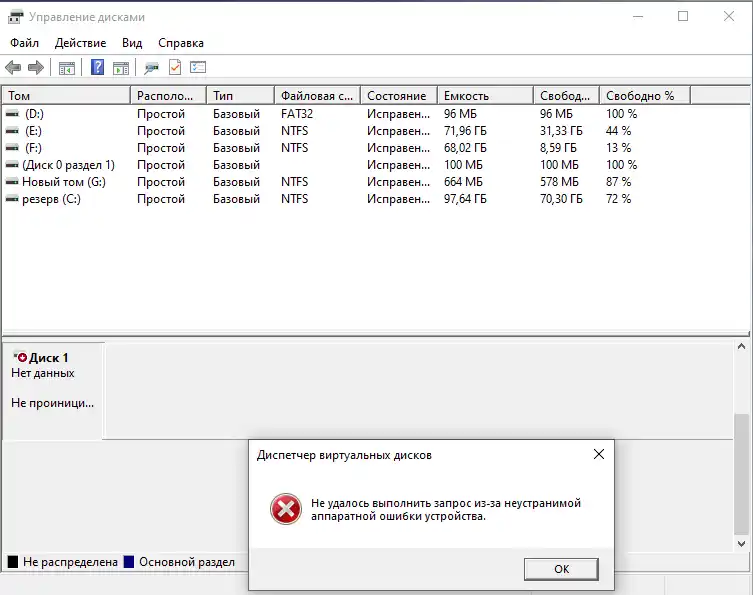Click the red error icon in the dialog
The width and height of the screenshot is (753, 595).
tap(286, 509)
